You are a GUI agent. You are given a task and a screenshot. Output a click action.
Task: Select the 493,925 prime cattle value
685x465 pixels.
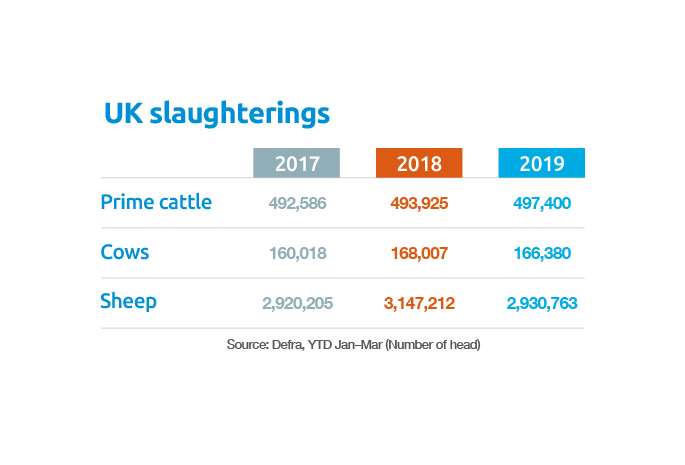pos(419,203)
